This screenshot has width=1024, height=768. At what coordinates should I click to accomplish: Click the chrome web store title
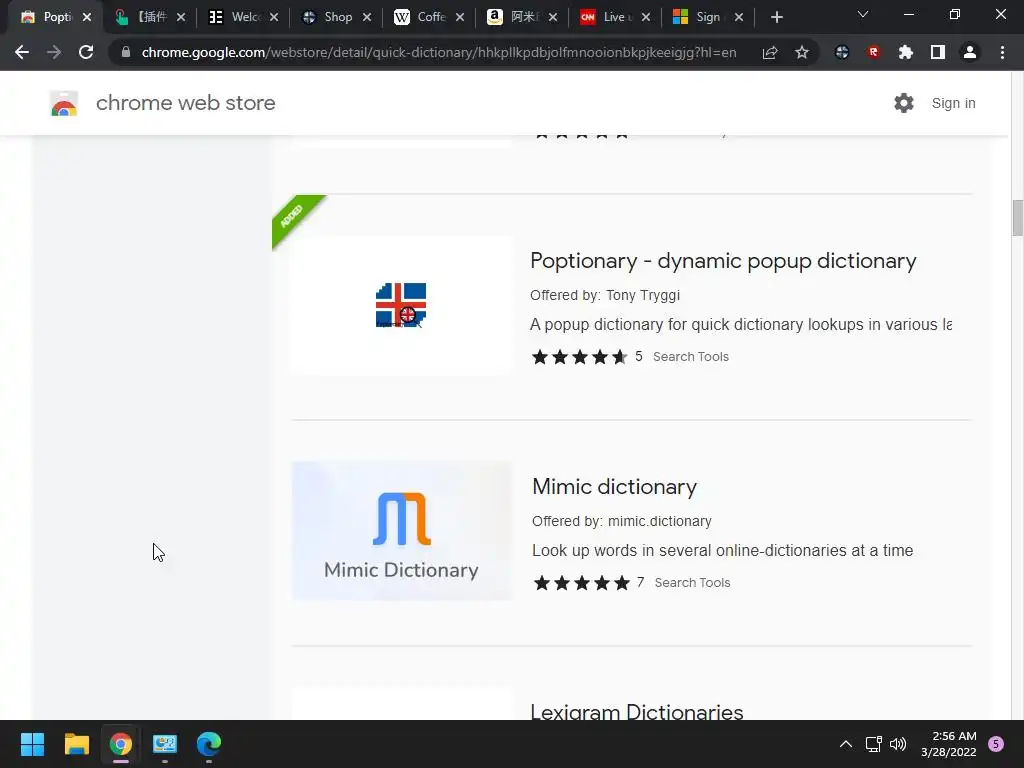[x=185, y=103]
